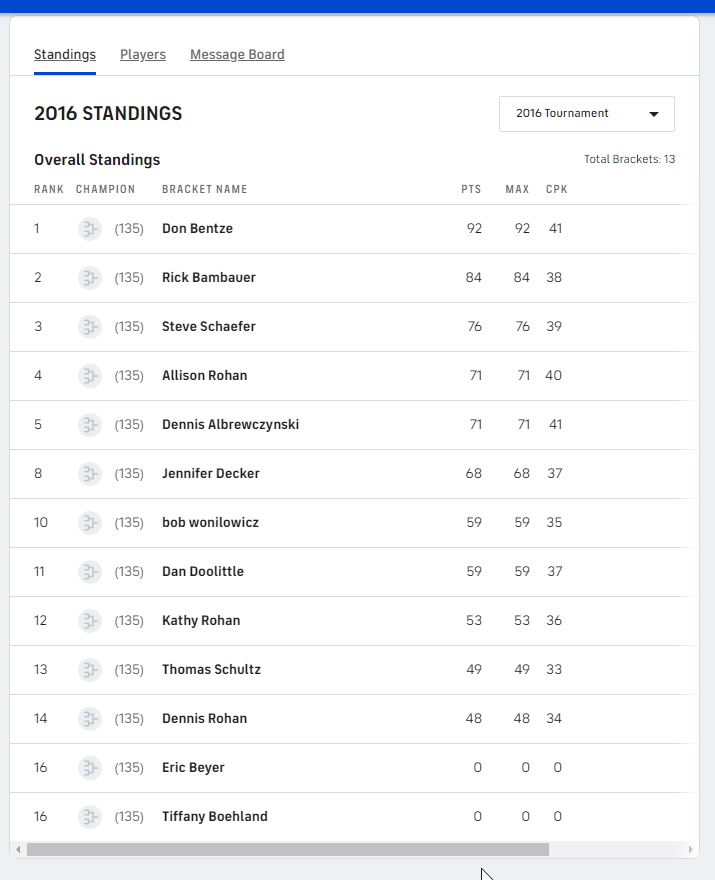Click the scrollbar right arrow
This screenshot has height=880, width=715.
click(691, 850)
